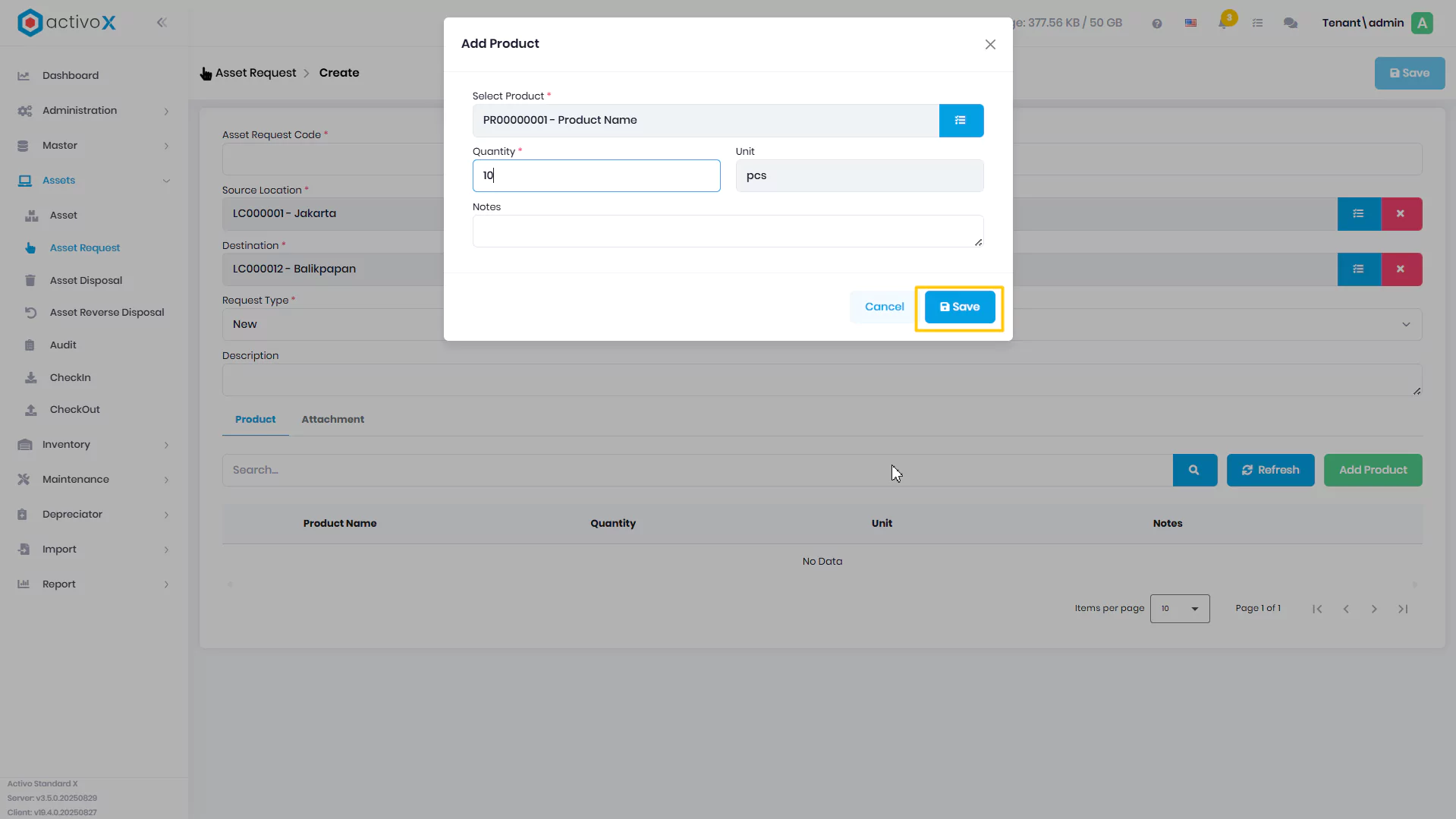Click the Quantity column header

(x=613, y=524)
